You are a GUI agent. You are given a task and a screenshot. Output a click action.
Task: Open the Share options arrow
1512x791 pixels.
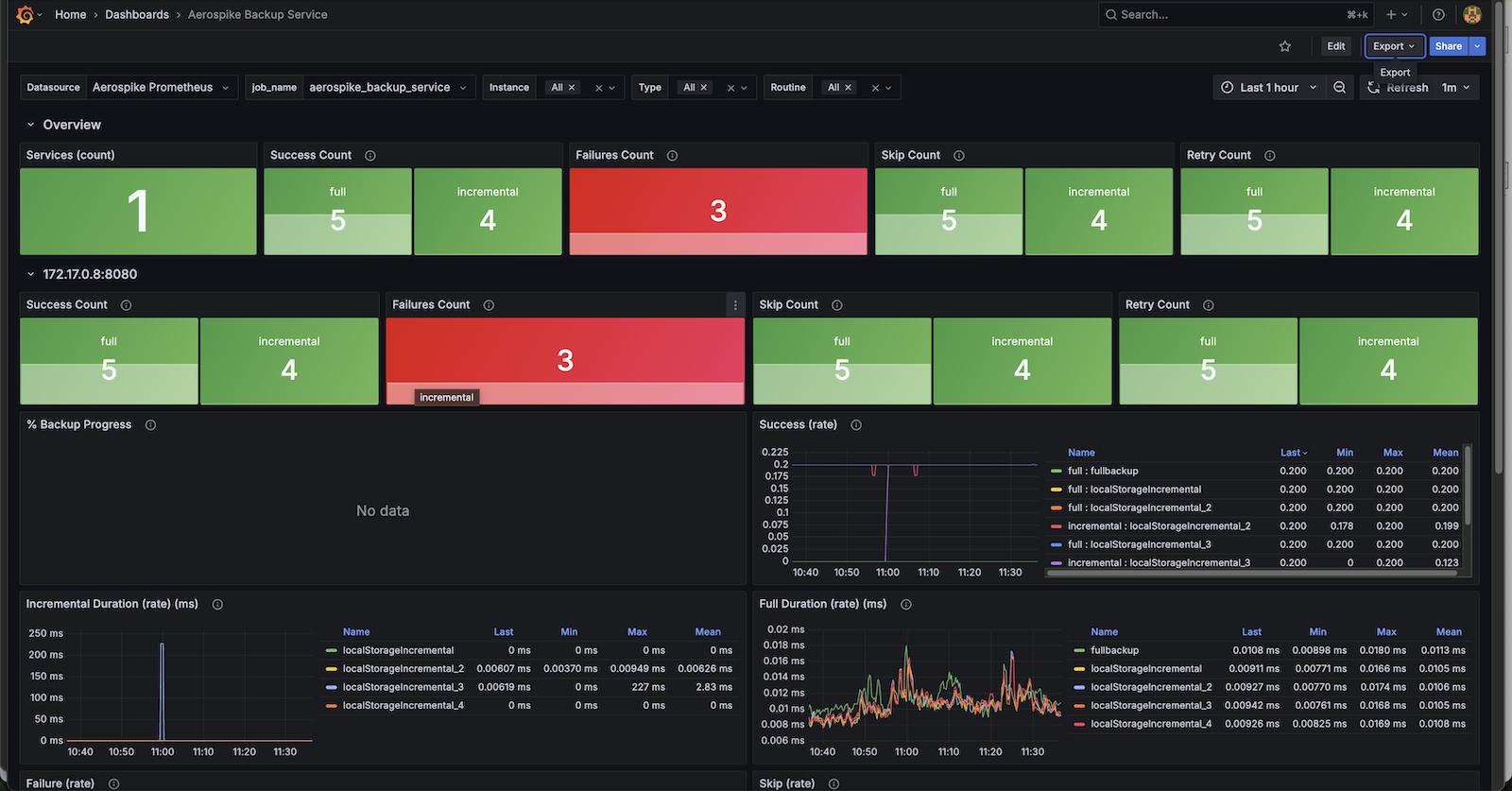click(x=1477, y=46)
